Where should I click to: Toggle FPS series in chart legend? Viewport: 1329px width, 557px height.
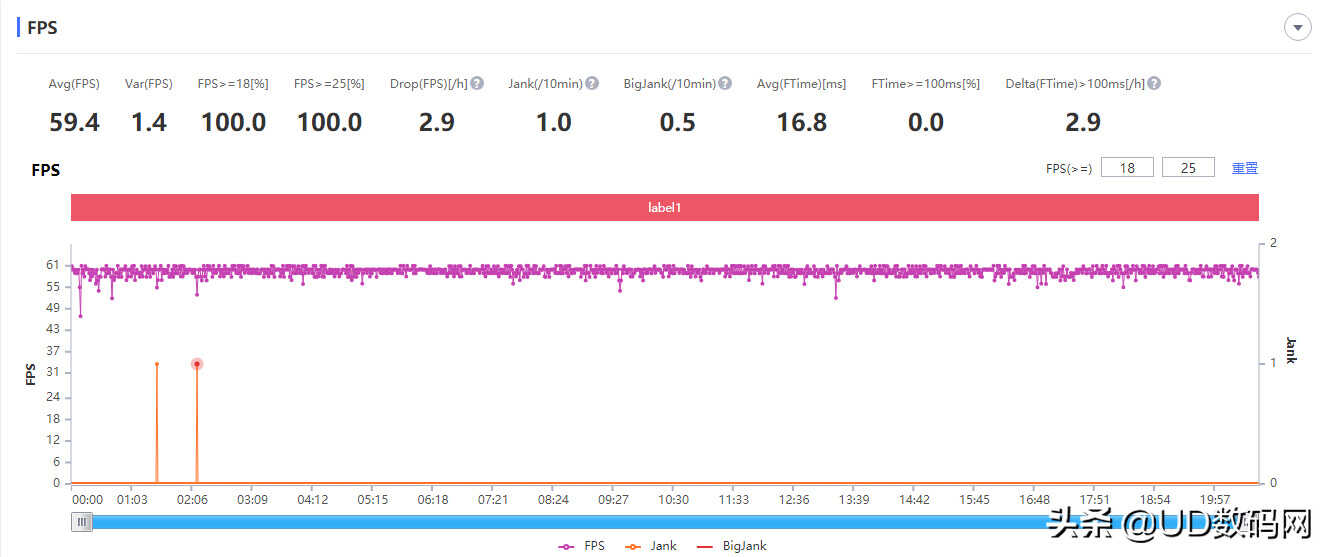[582, 546]
